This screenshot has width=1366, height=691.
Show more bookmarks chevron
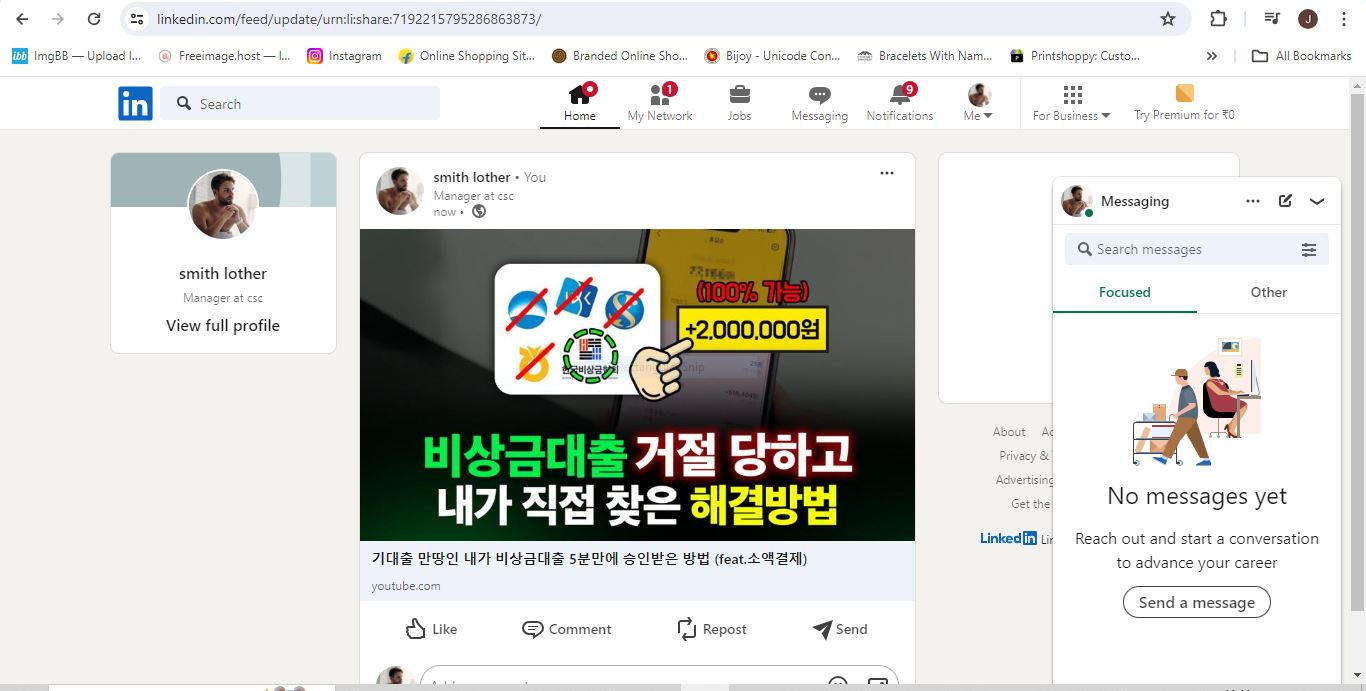pyautogui.click(x=1212, y=56)
